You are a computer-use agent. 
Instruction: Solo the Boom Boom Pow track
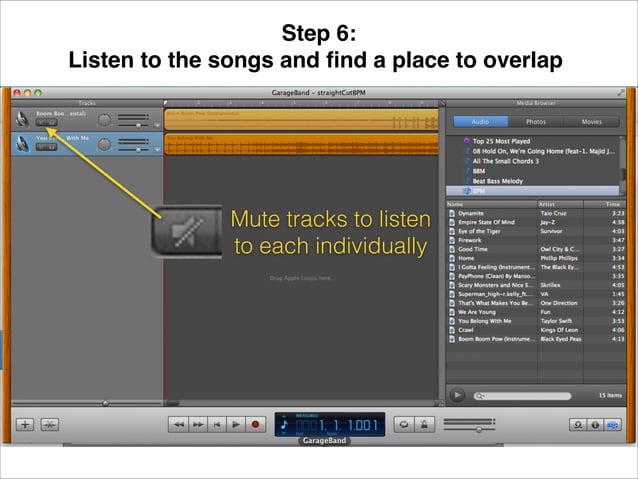(52, 122)
